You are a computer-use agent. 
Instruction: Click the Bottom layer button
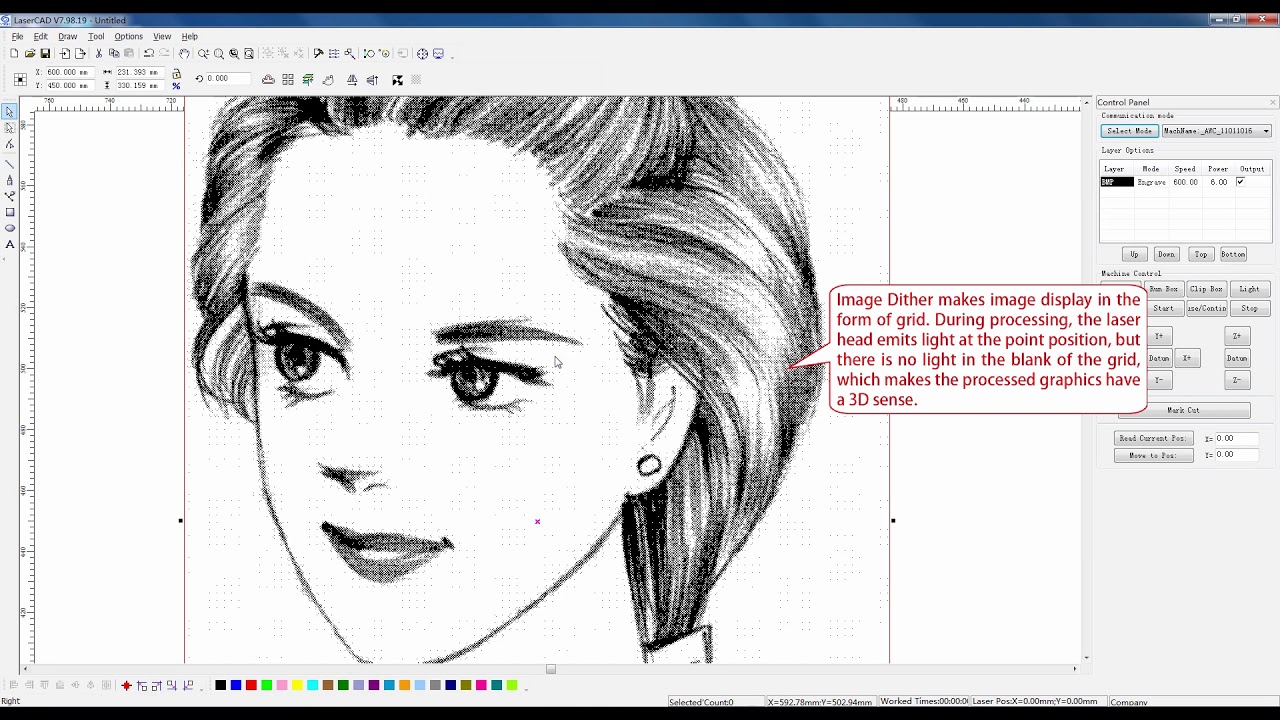[x=1233, y=254]
